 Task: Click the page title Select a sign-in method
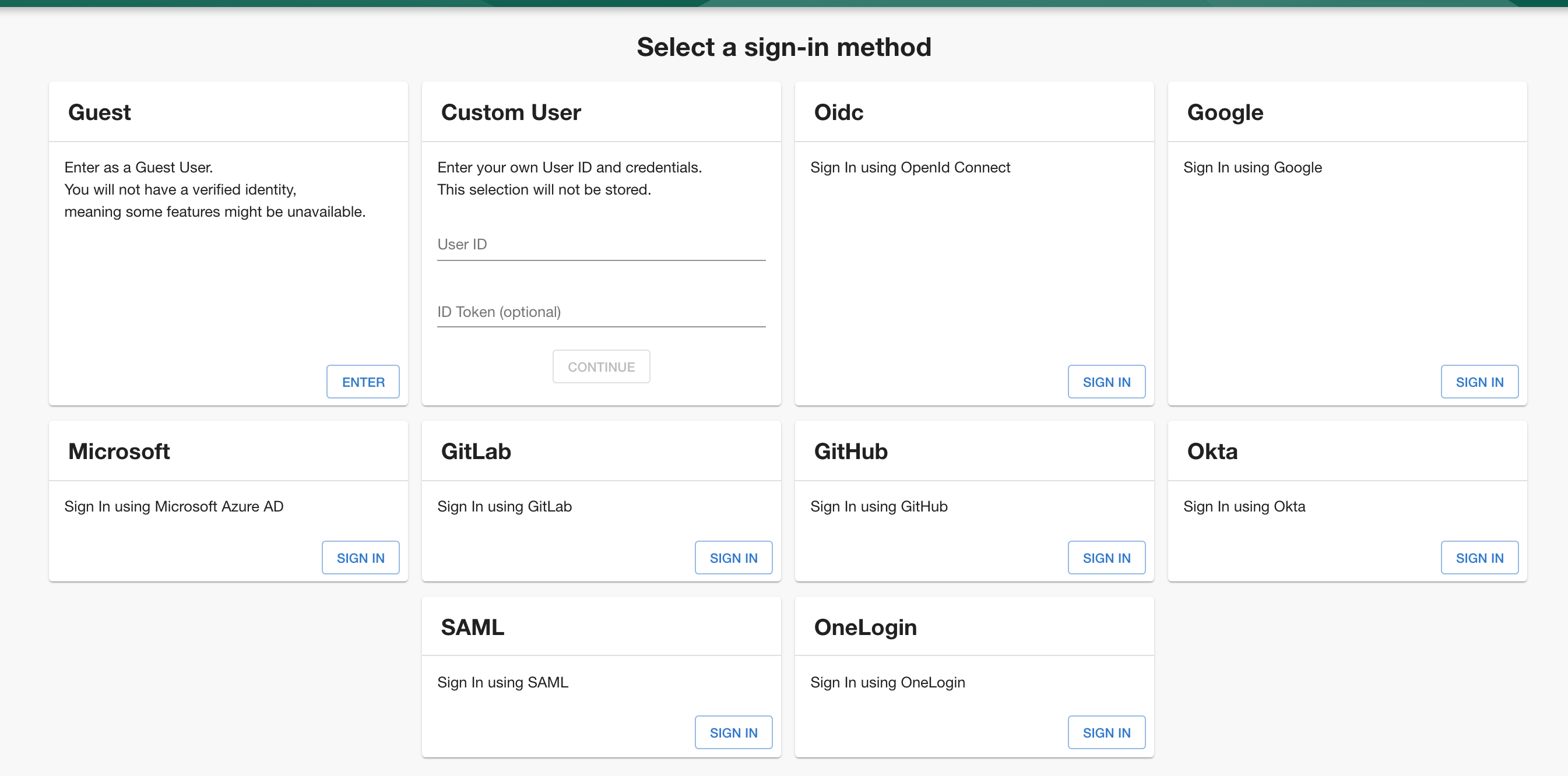[x=784, y=47]
